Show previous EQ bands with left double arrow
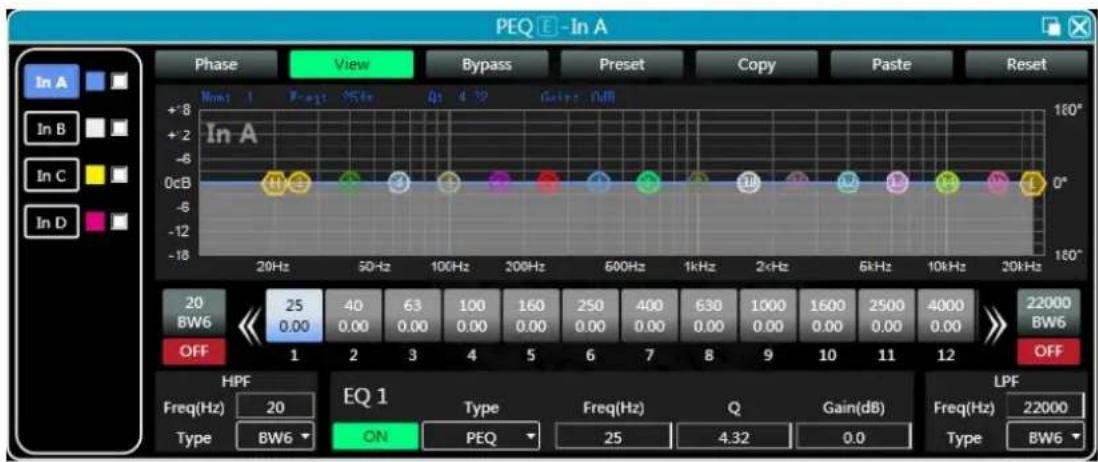The height and width of the screenshot is (462, 1098). click(249, 326)
